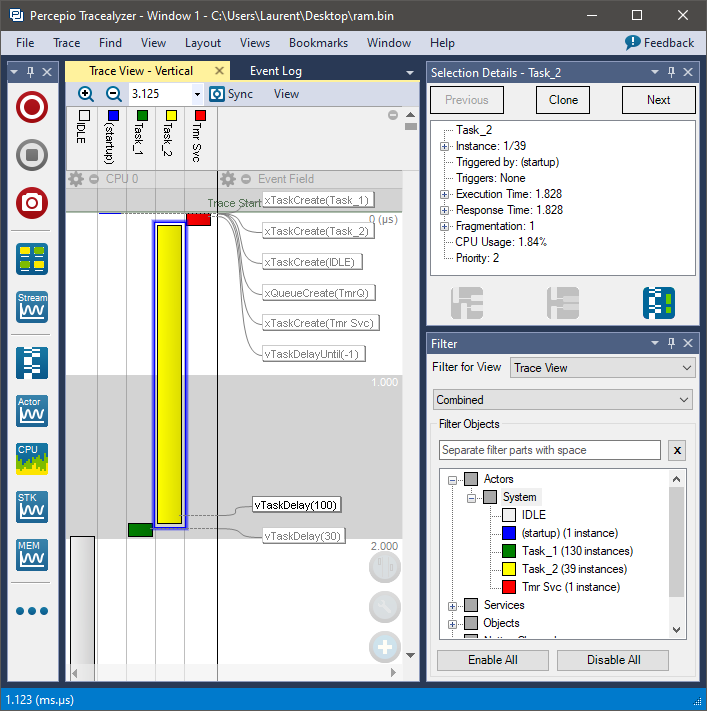Switch to the Event Log tab

point(276,71)
